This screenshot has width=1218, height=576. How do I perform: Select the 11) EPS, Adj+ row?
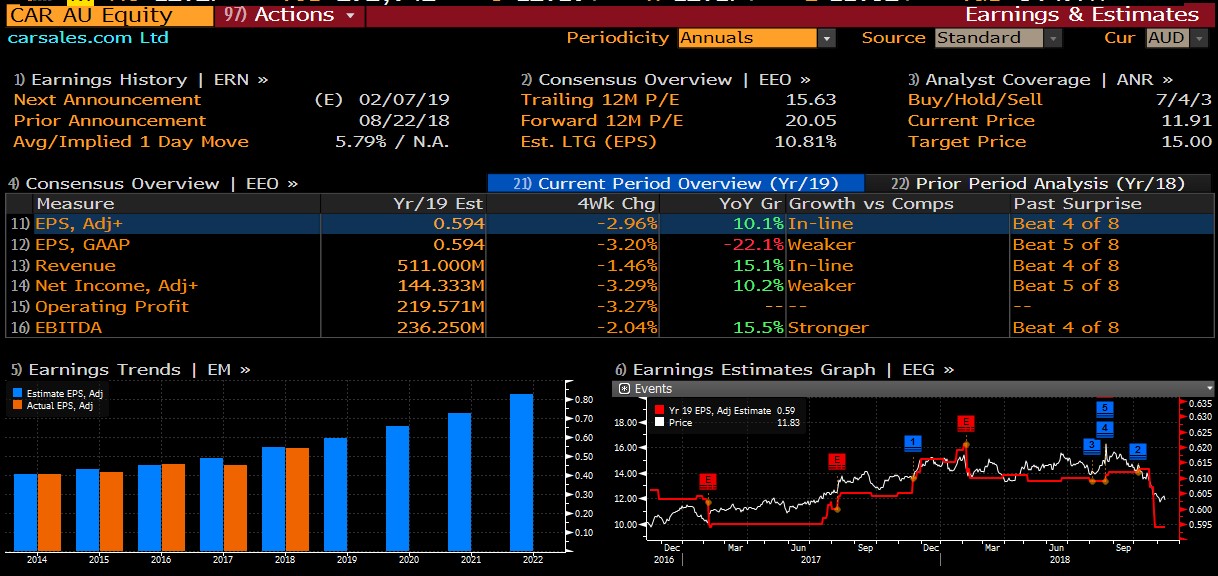[609, 224]
